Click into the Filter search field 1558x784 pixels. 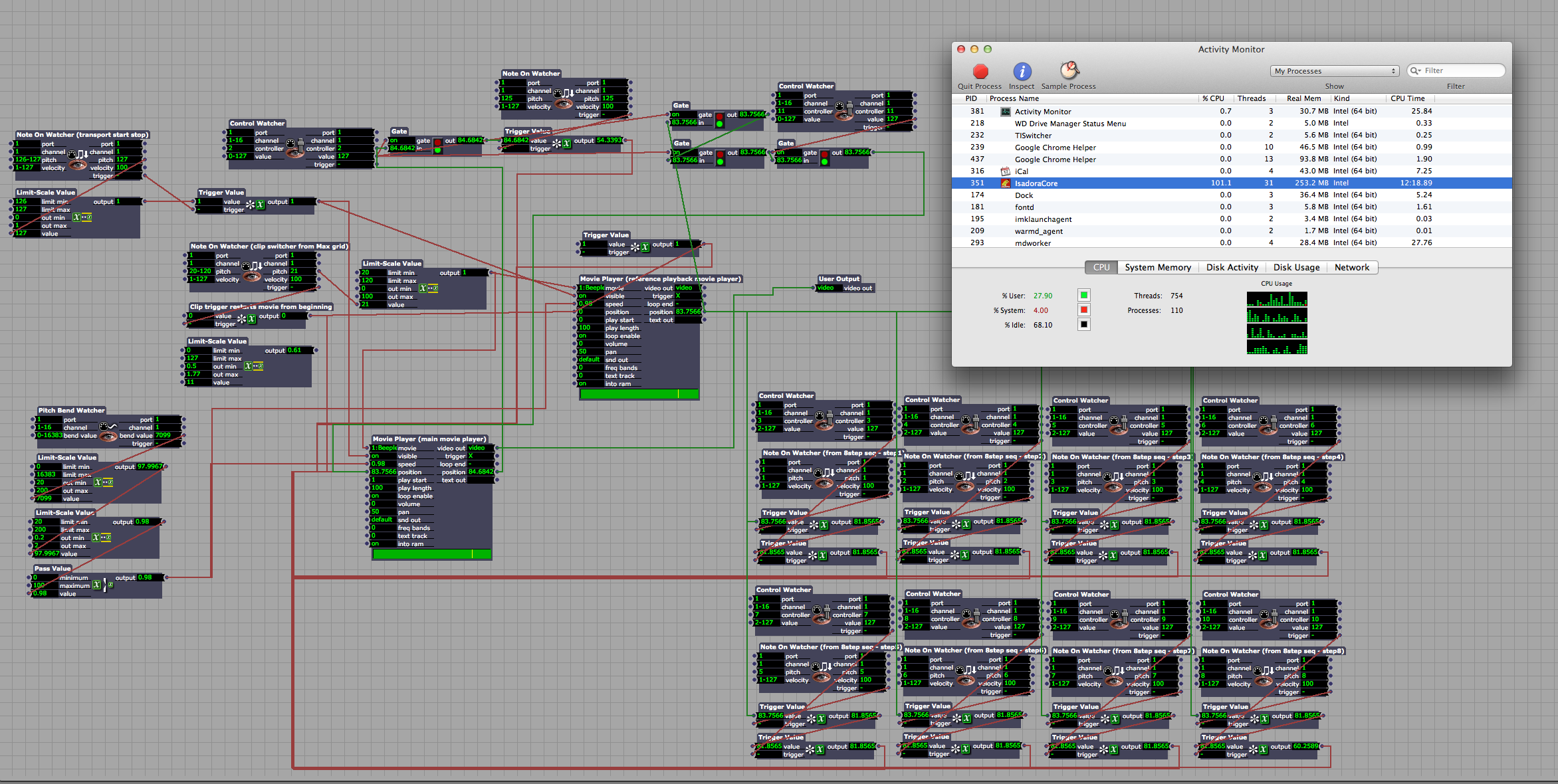tap(1456, 70)
